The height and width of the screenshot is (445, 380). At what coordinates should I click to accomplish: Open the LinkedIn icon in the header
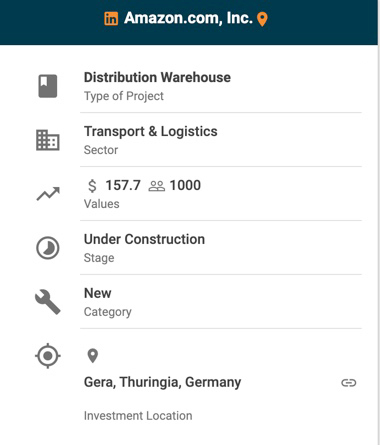(111, 19)
